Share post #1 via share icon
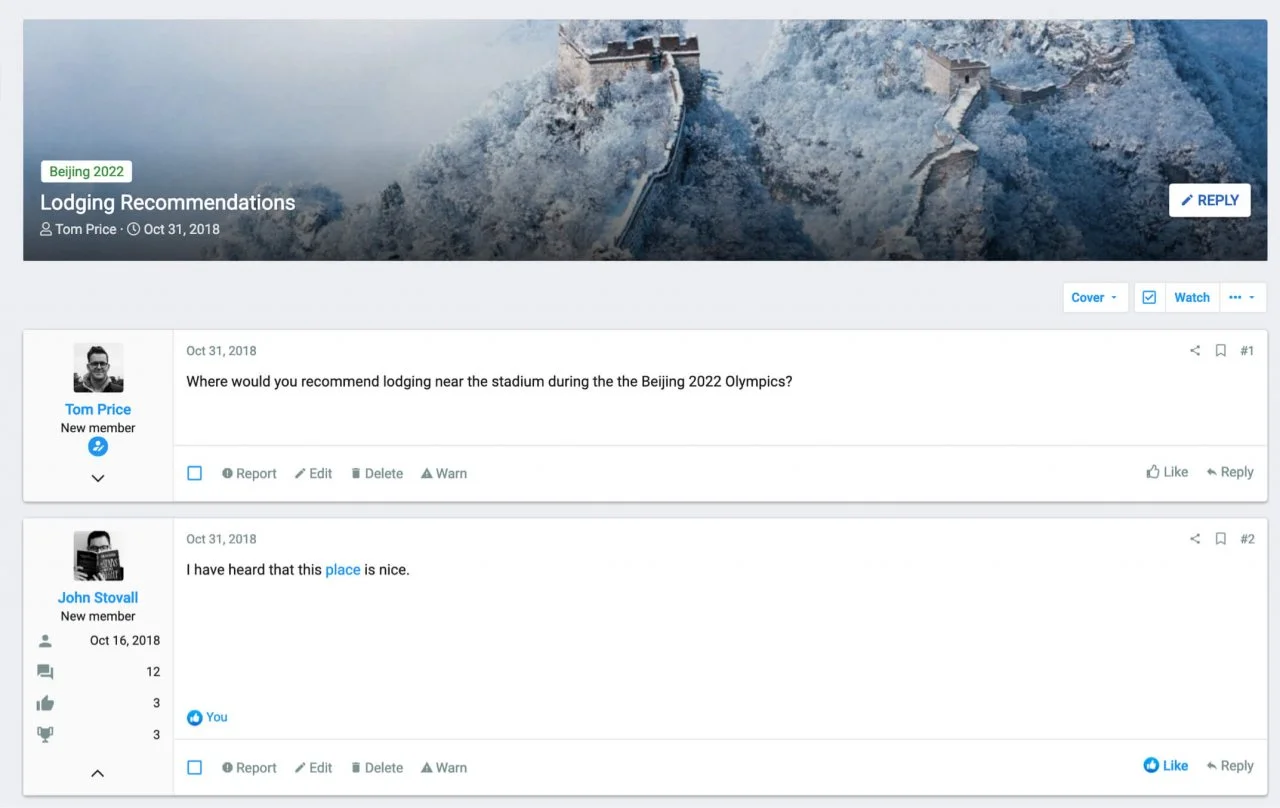Viewport: 1280px width, 808px height. [1194, 351]
